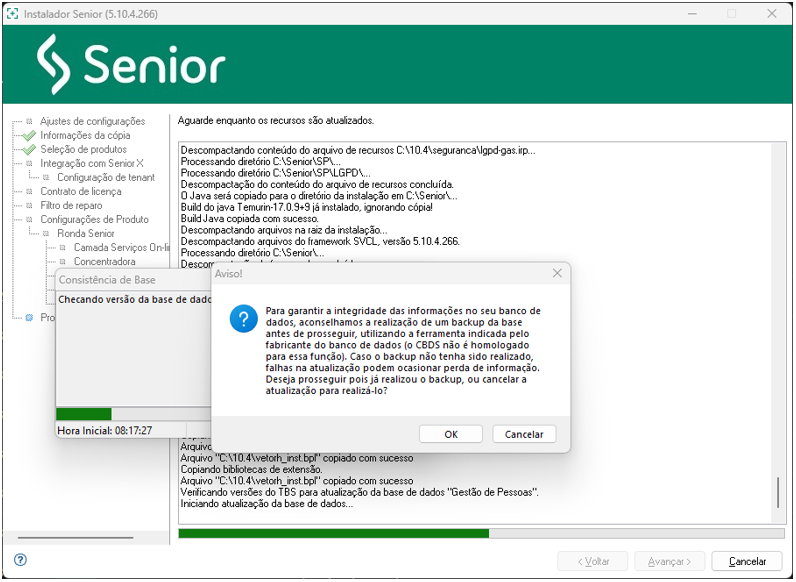Select Integração com Senior X step

coord(92,164)
